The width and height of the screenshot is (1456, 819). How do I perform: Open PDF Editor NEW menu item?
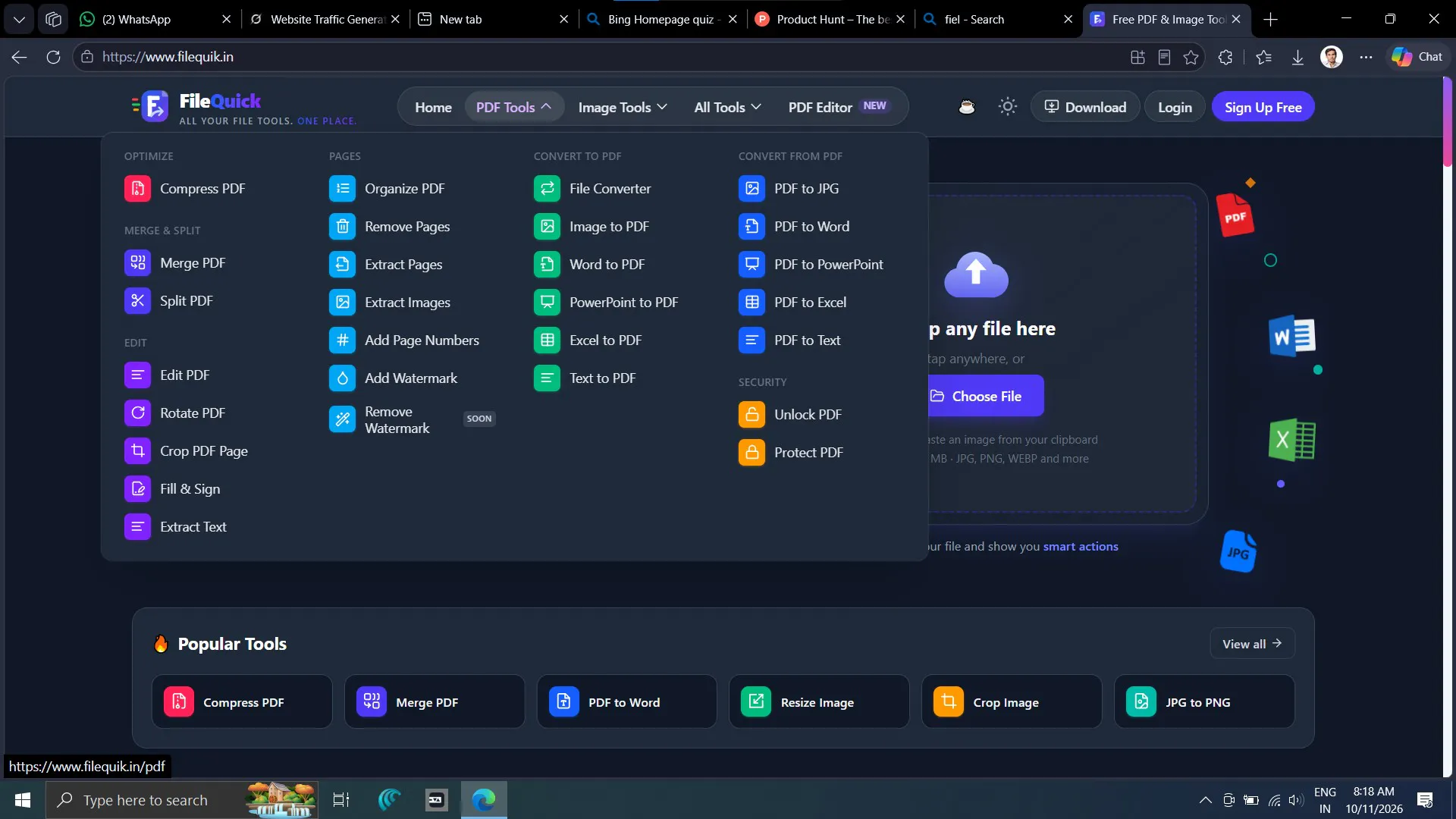coord(839,107)
